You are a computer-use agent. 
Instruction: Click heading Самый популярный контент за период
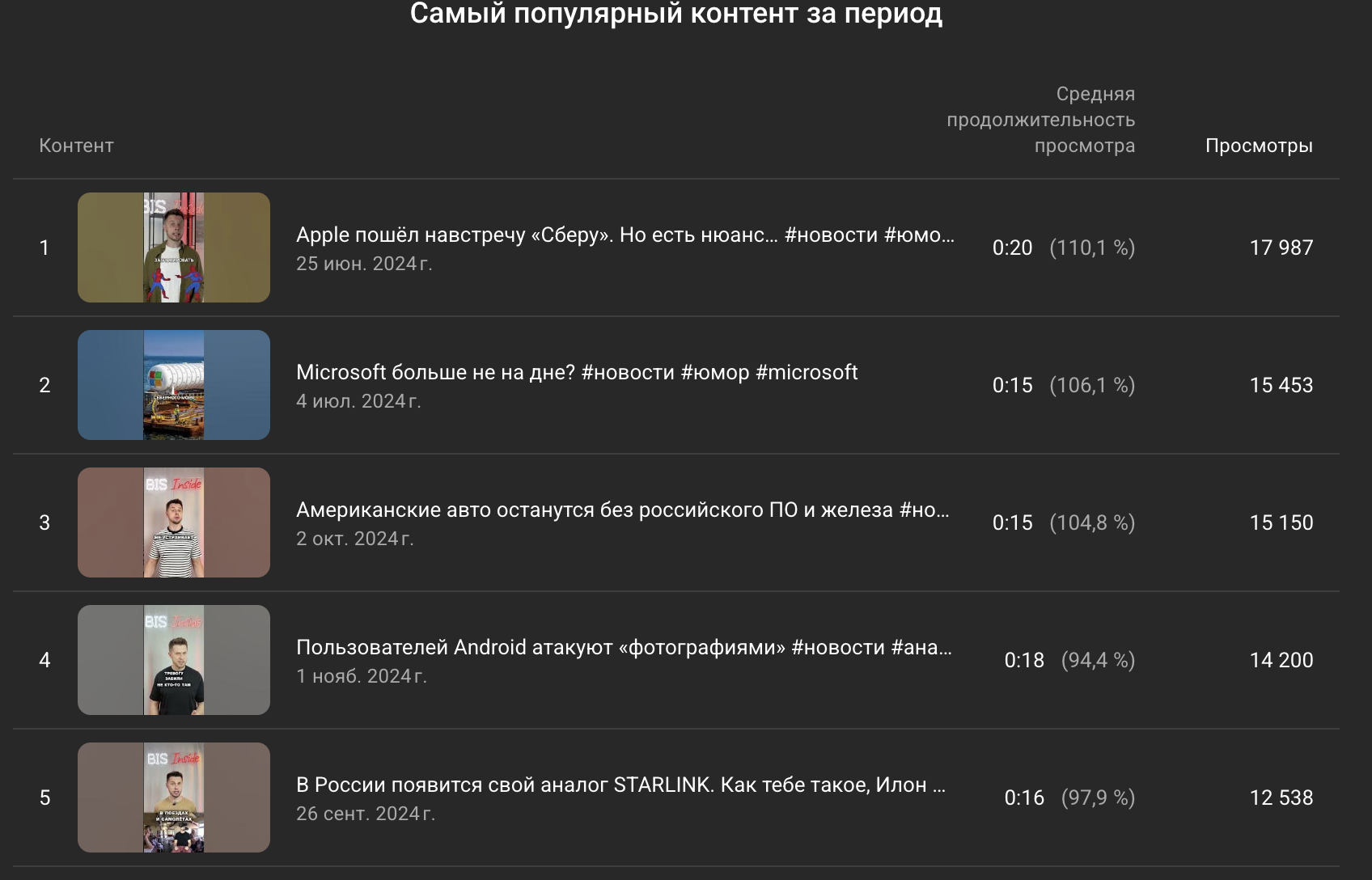[676, 14]
